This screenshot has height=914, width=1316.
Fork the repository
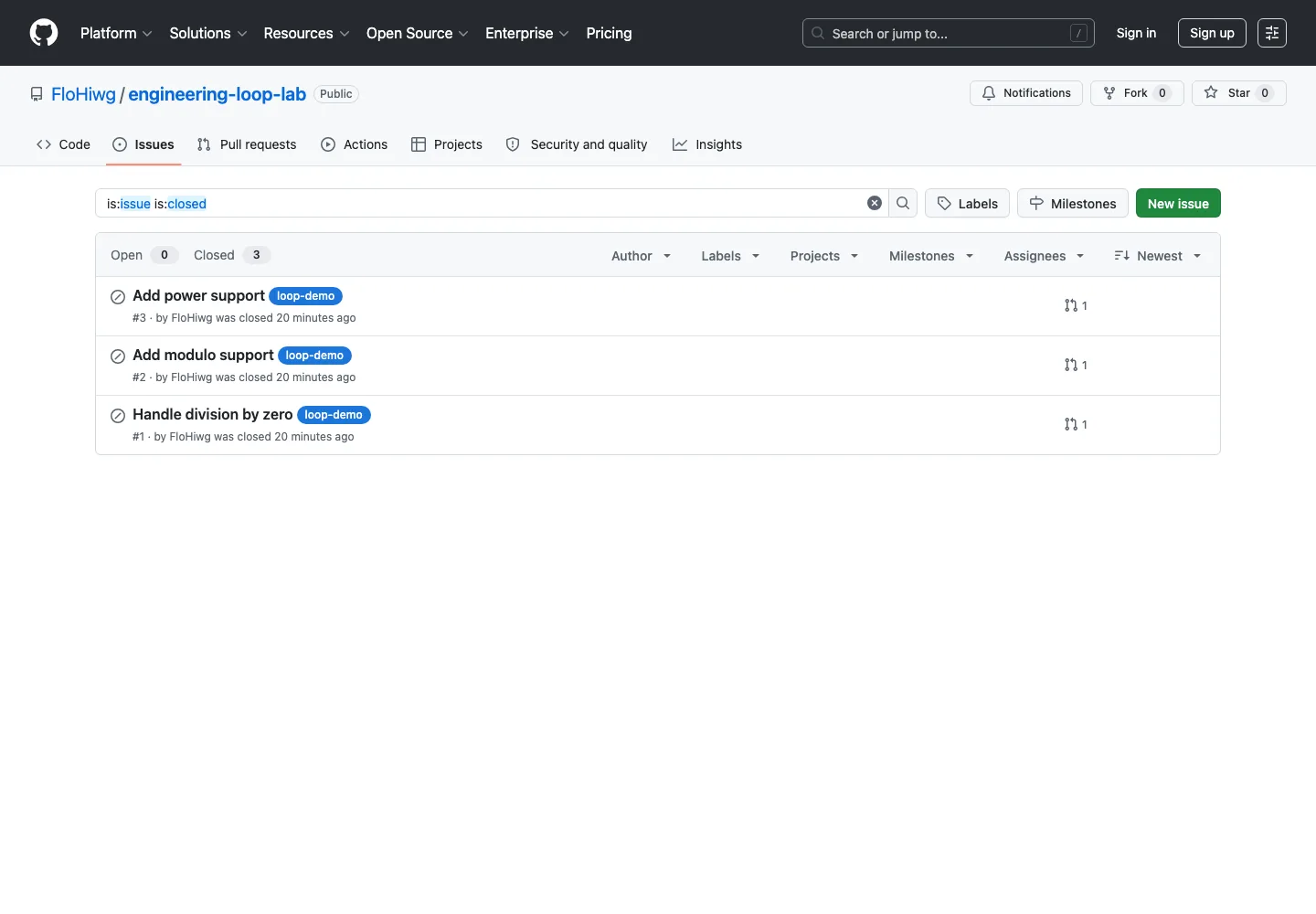click(1137, 93)
